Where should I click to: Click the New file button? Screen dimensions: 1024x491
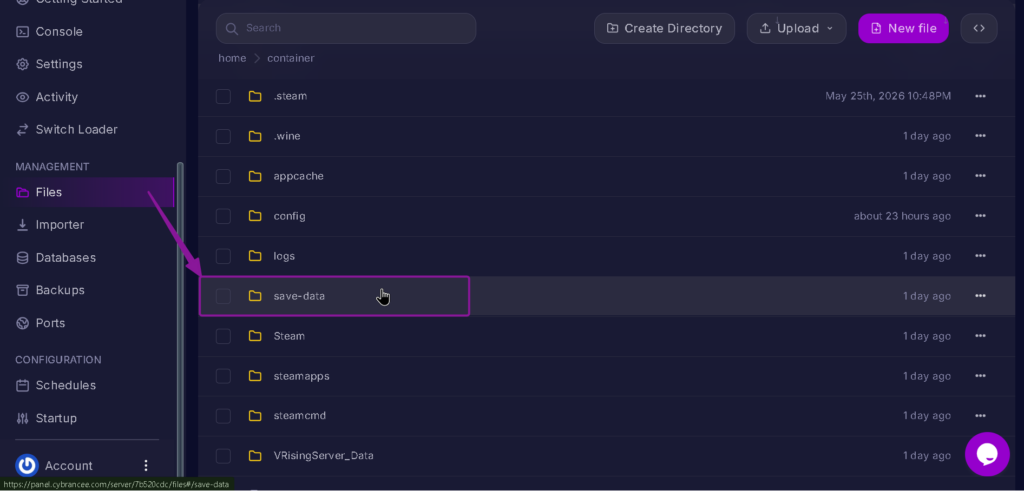point(903,28)
